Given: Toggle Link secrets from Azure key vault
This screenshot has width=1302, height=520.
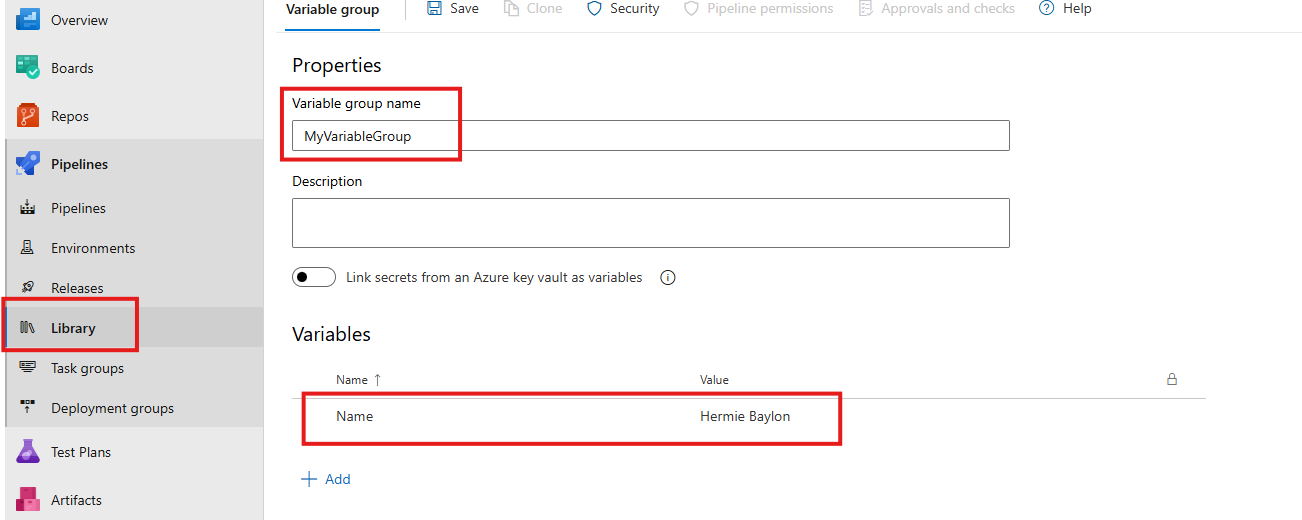Looking at the screenshot, I should pyautogui.click(x=314, y=277).
